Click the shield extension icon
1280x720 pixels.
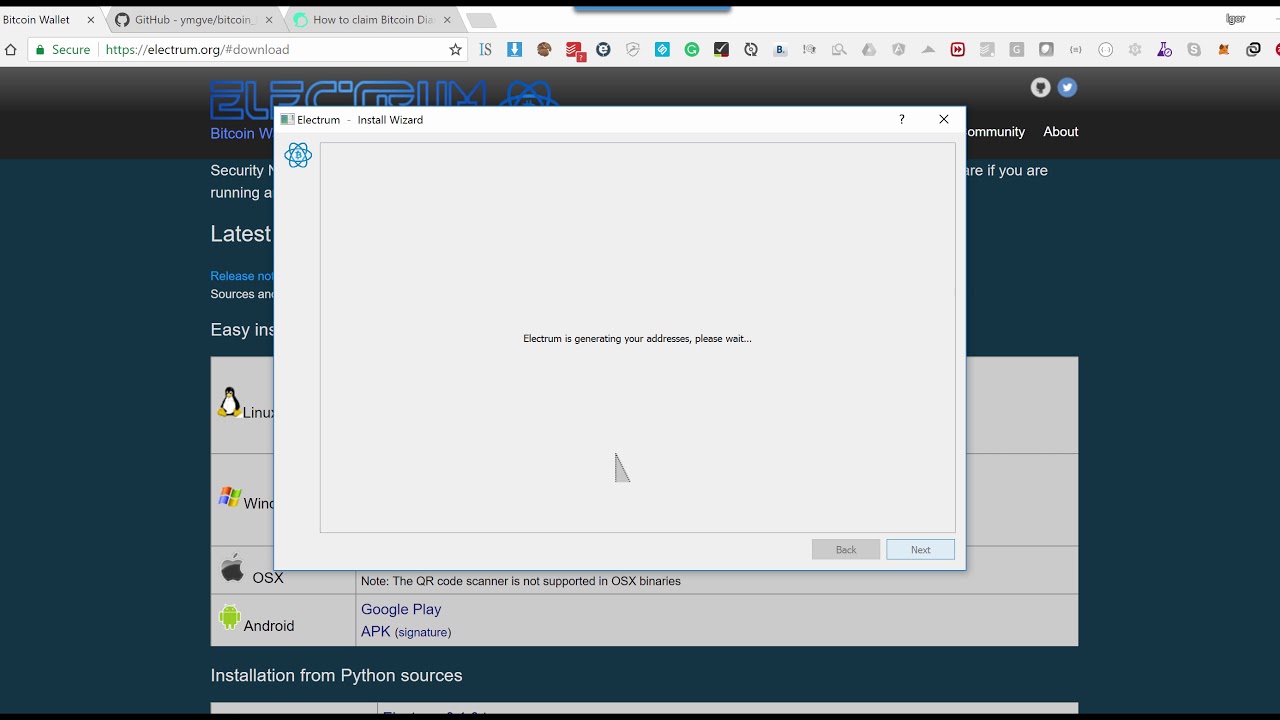coord(632,49)
